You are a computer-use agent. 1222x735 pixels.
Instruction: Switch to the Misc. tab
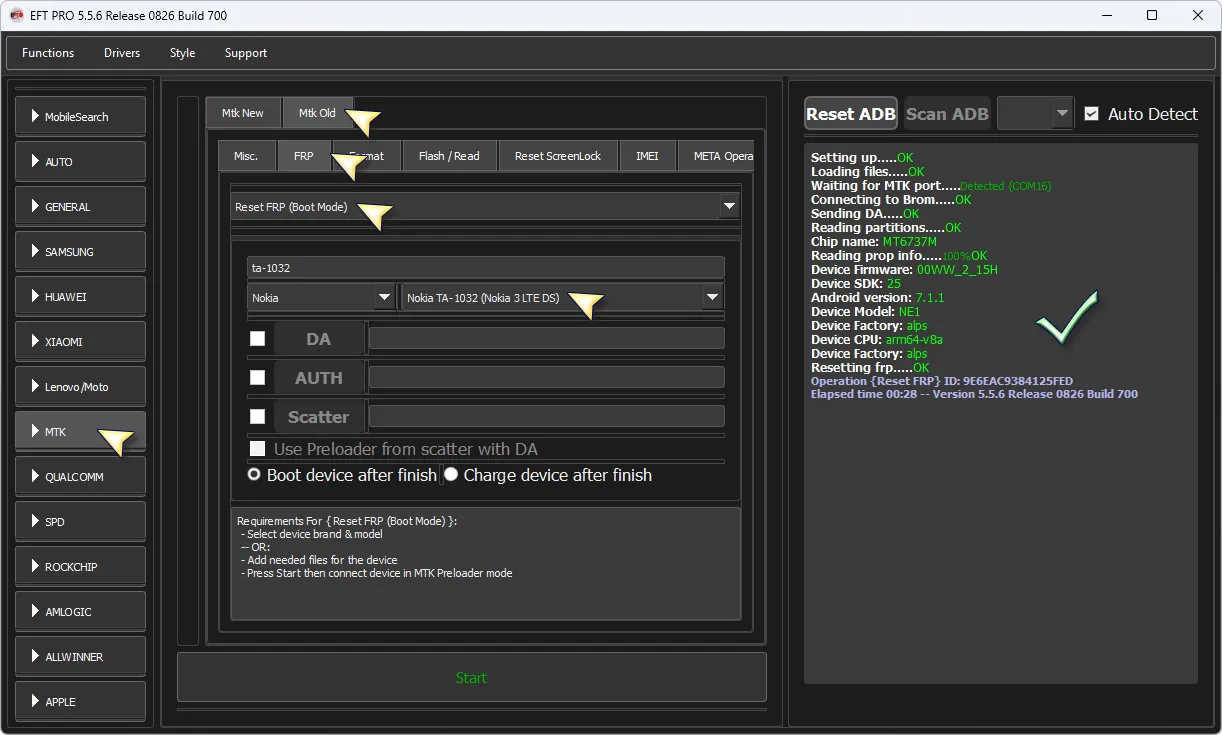point(246,156)
